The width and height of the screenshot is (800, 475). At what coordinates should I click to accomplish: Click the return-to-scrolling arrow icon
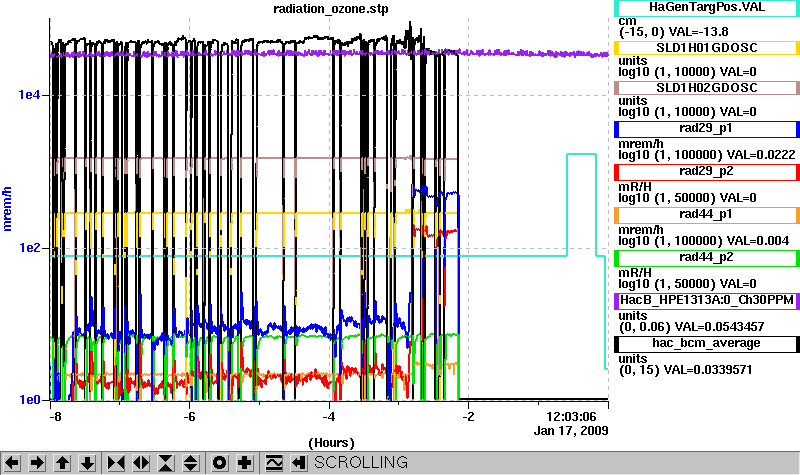299,463
